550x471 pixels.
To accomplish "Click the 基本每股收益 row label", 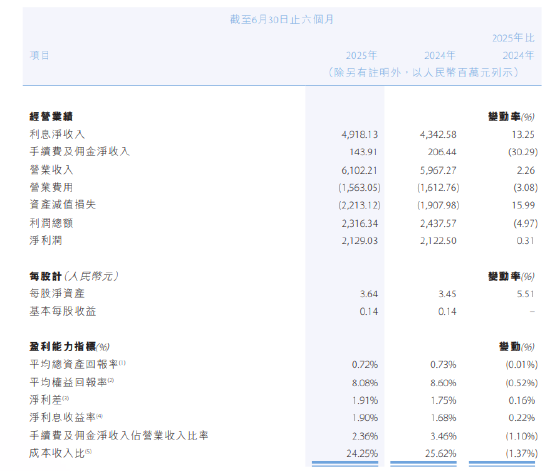I will pos(63,311).
